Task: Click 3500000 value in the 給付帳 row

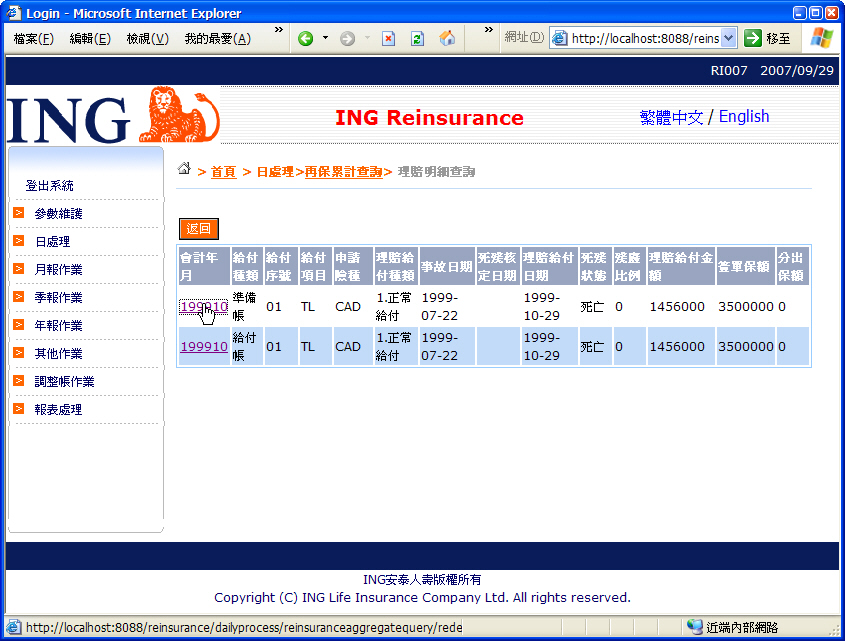Action: (745, 347)
